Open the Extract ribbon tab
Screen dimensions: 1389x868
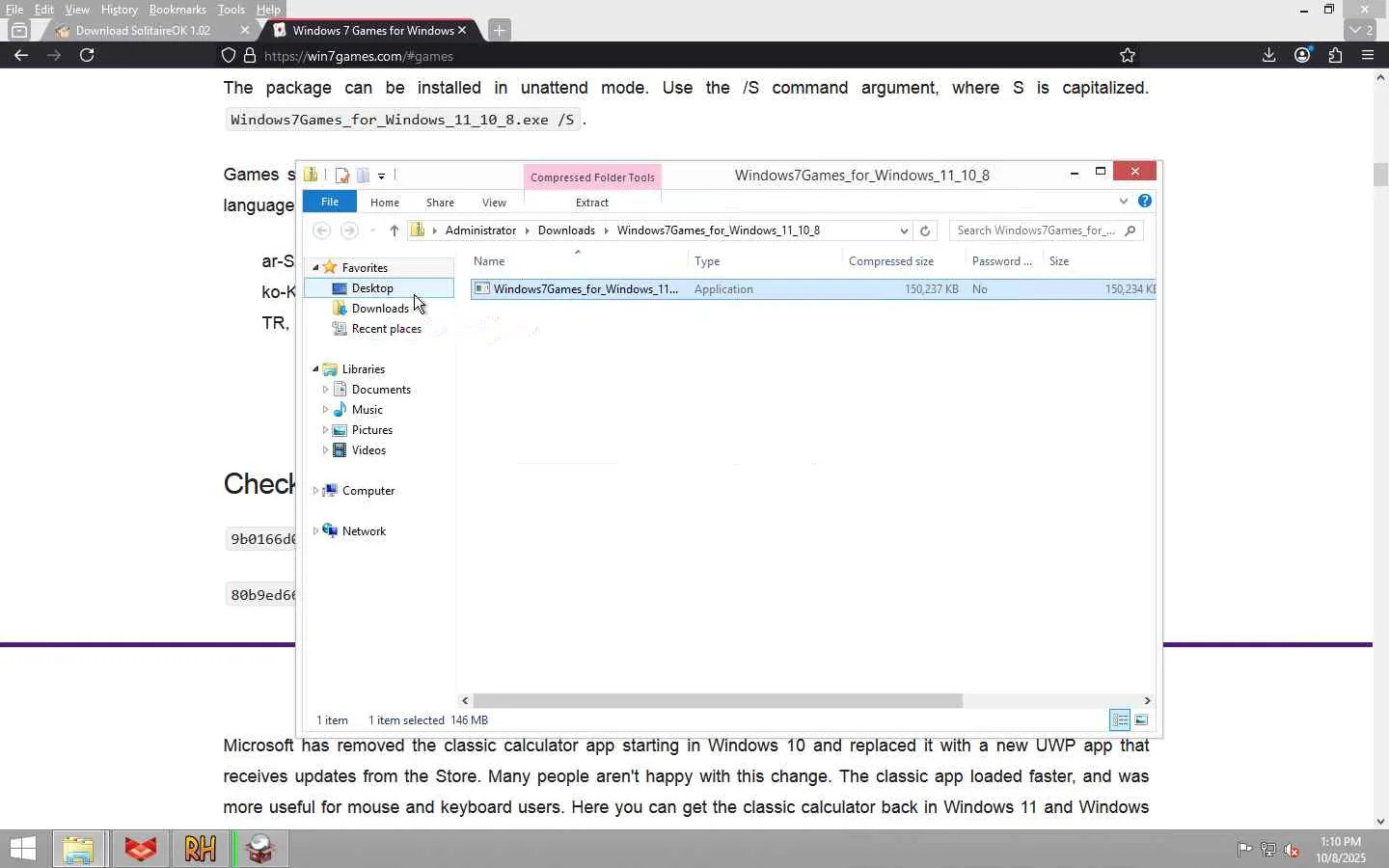click(592, 203)
